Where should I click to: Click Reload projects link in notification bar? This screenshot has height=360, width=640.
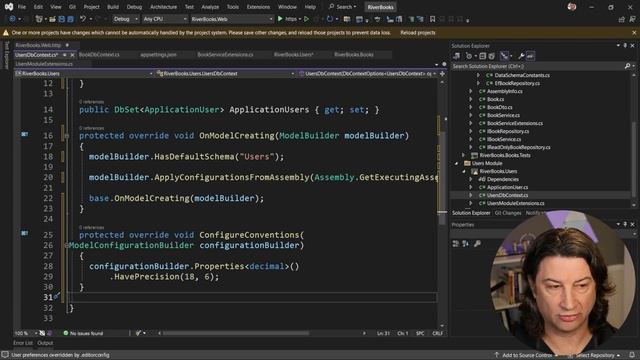pyautogui.click(x=418, y=33)
